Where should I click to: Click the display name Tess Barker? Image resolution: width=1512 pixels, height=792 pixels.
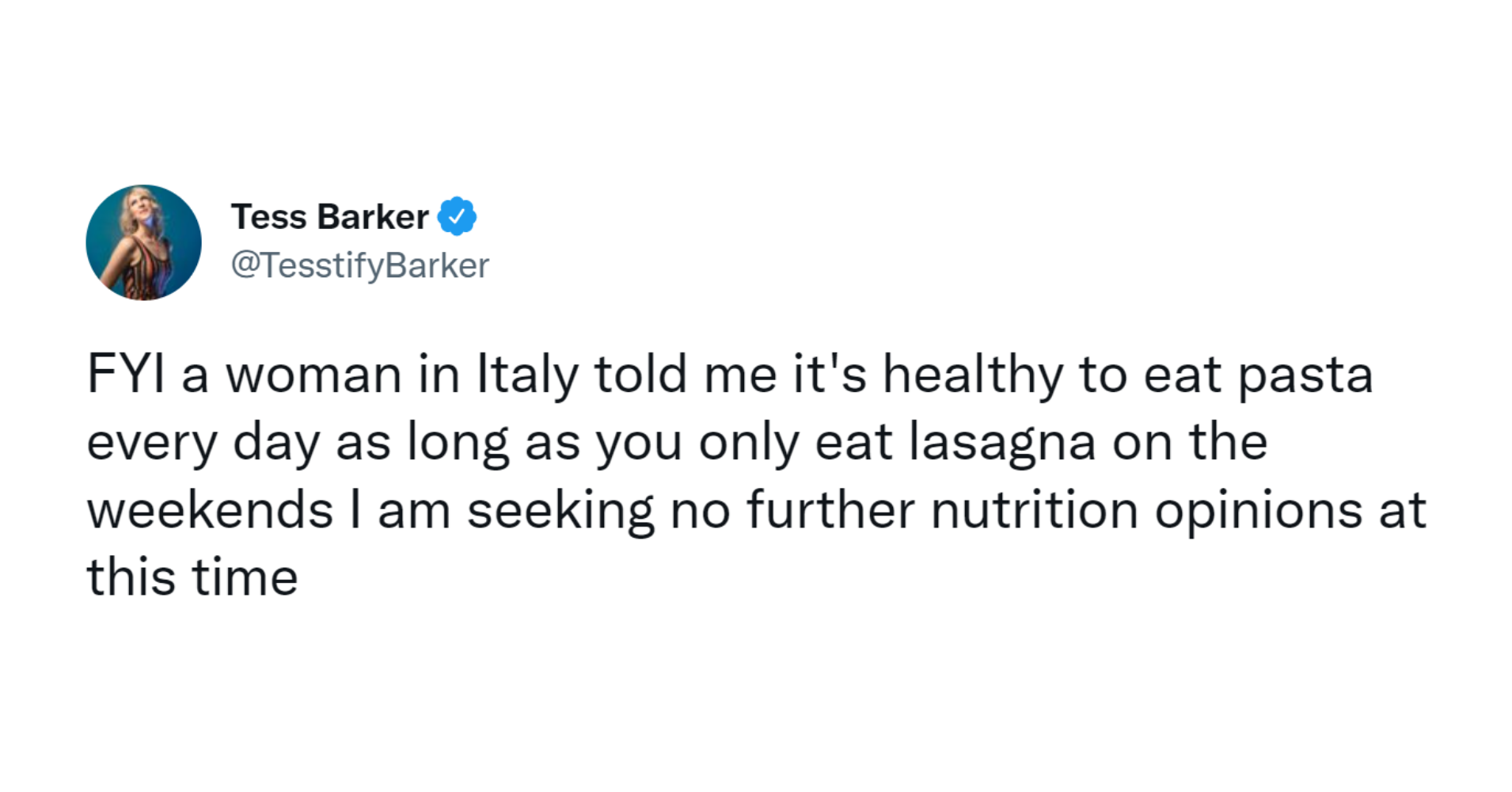[x=329, y=216]
